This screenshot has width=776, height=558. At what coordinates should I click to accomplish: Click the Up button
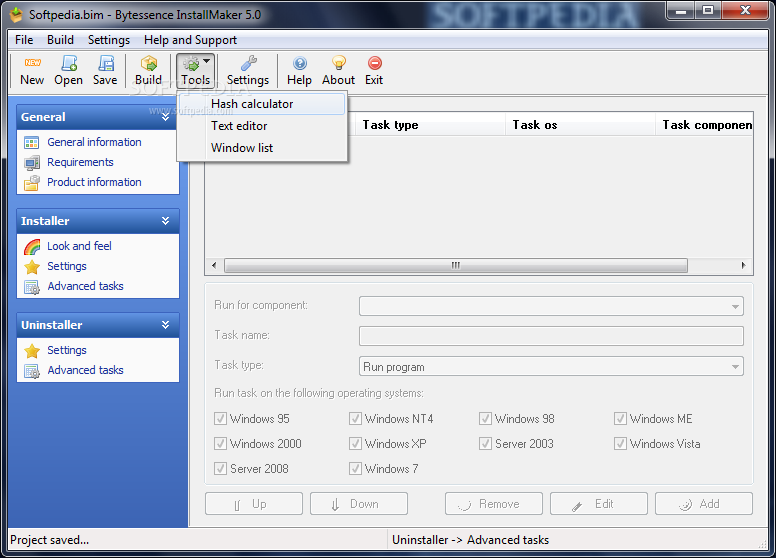(x=254, y=504)
